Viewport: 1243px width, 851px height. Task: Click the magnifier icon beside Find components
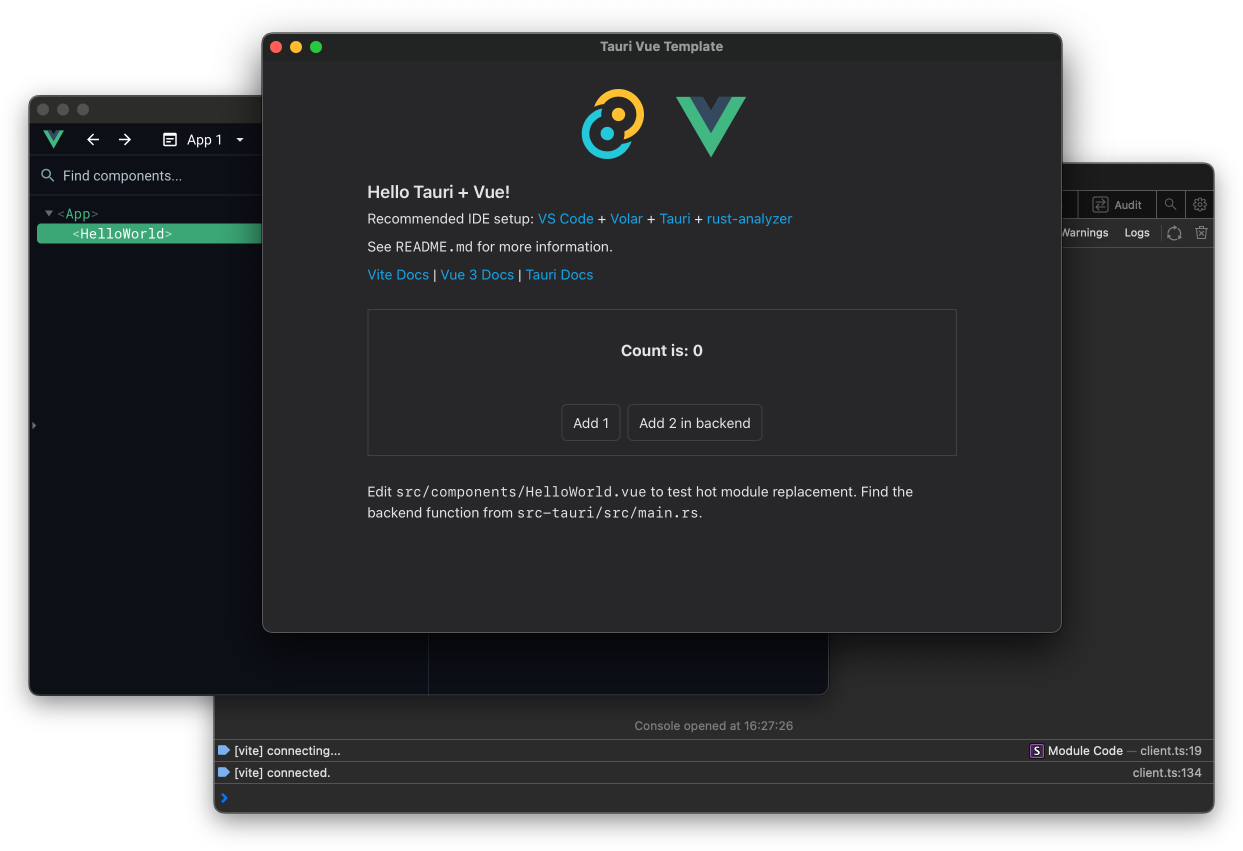click(47, 176)
